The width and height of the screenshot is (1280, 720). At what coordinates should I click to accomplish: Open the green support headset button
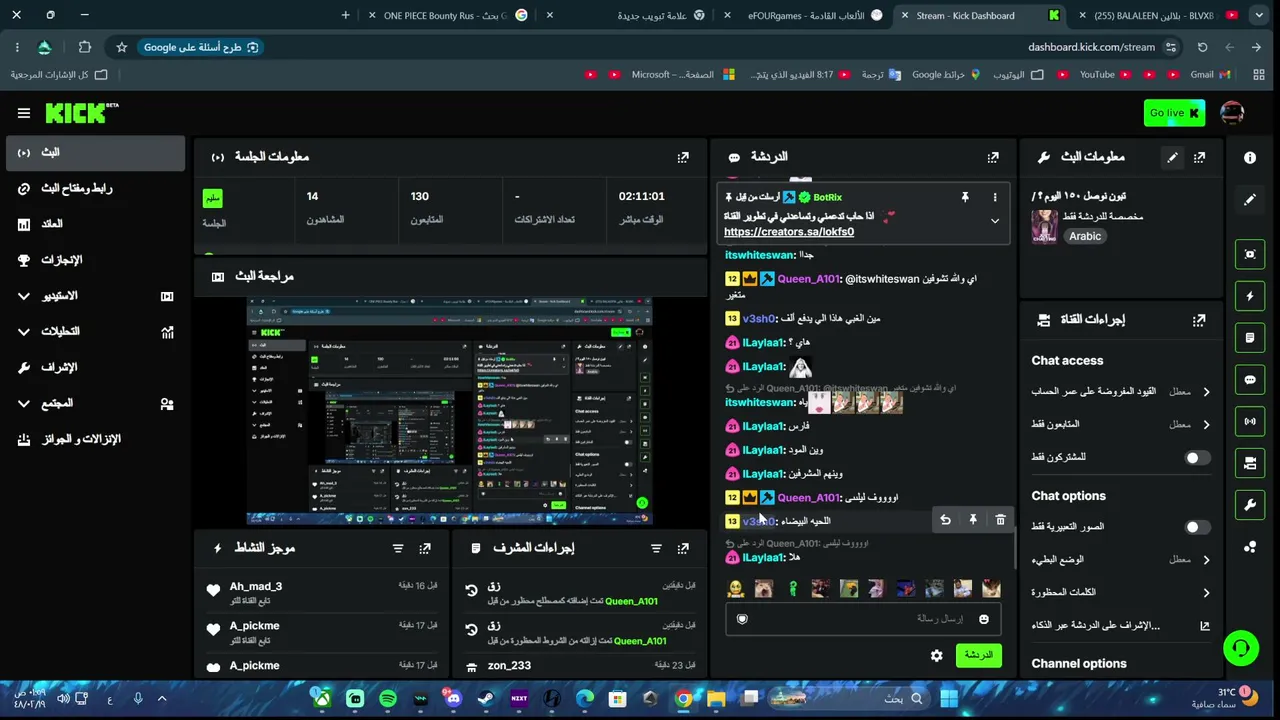pyautogui.click(x=1241, y=648)
